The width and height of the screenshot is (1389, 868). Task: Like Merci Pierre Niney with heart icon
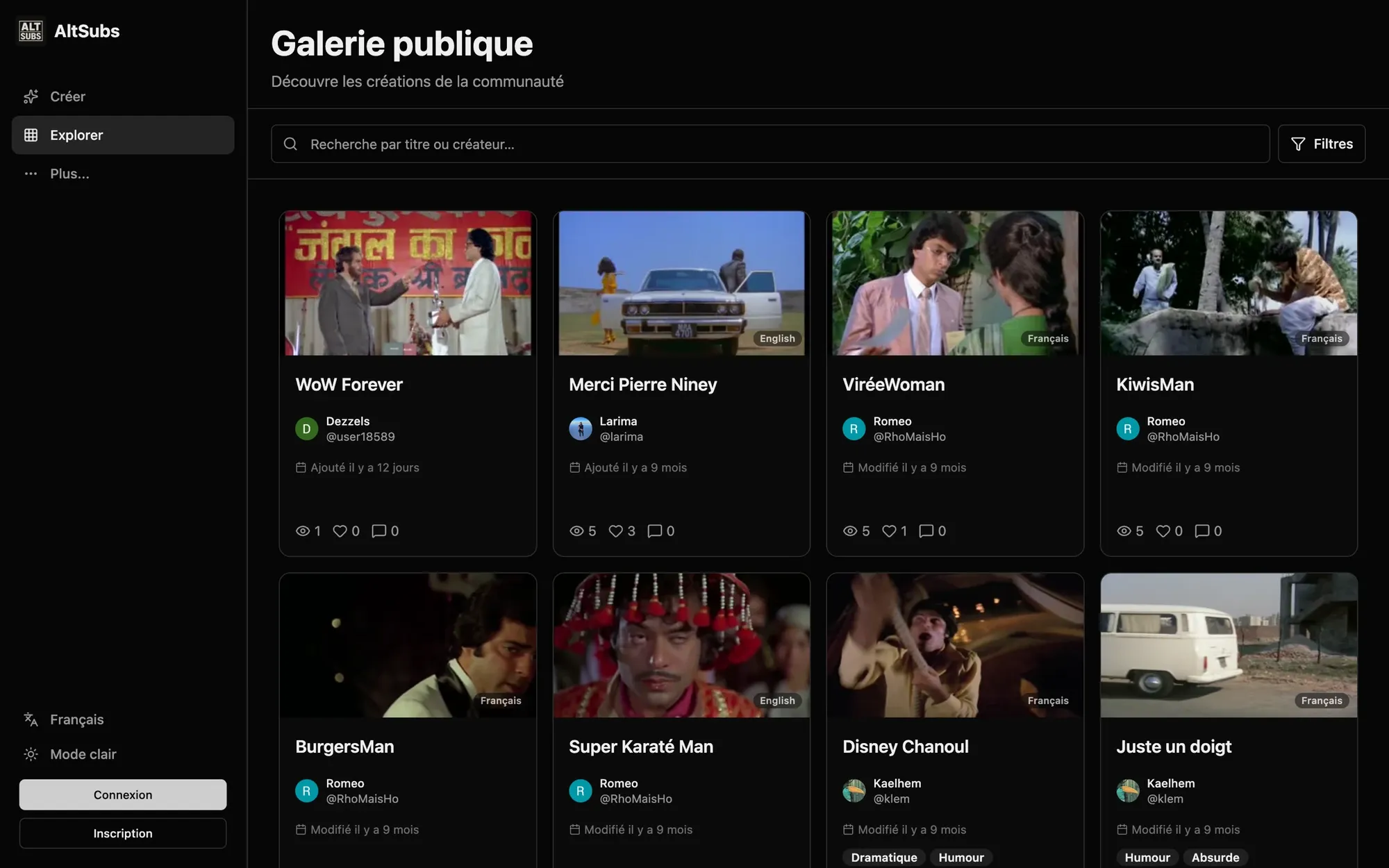pyautogui.click(x=615, y=531)
